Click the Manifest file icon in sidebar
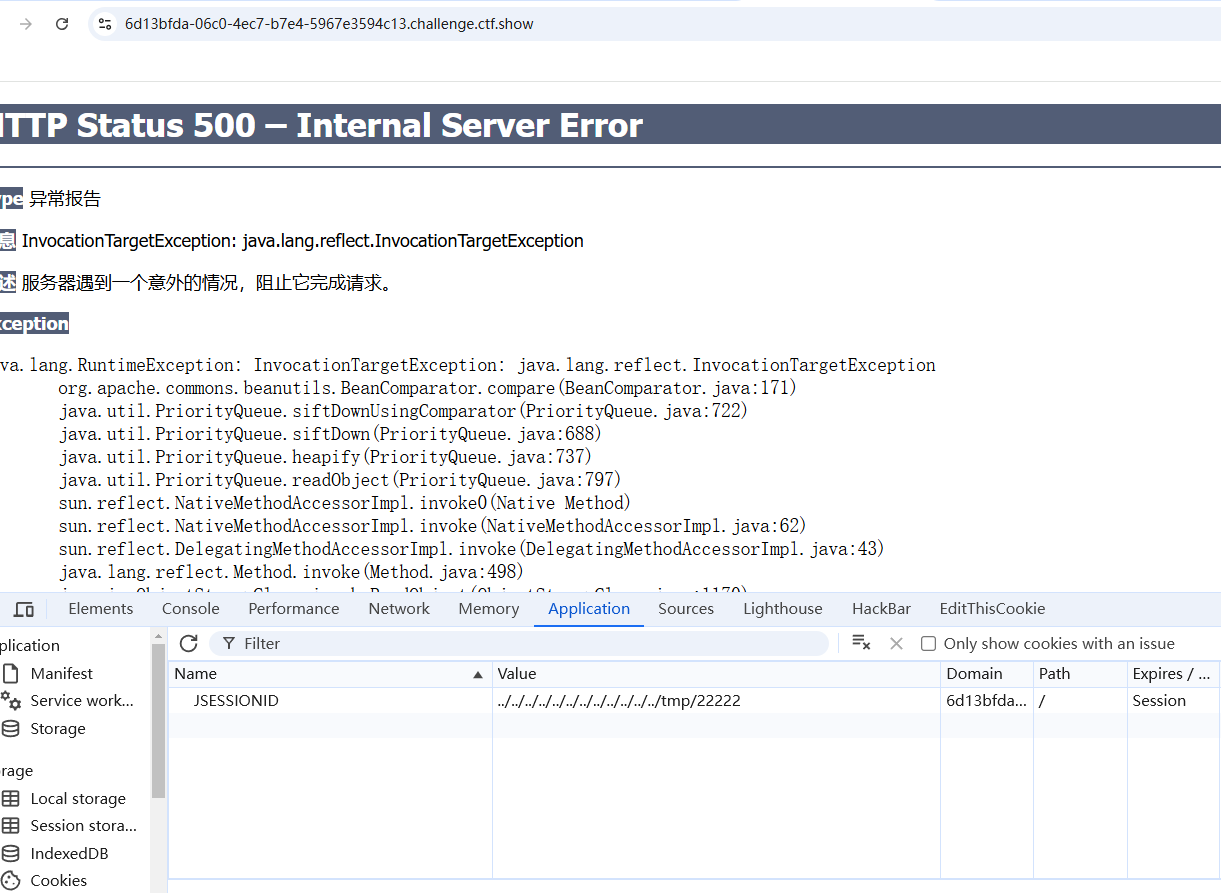The width and height of the screenshot is (1221, 893). pyautogui.click(x=11, y=674)
